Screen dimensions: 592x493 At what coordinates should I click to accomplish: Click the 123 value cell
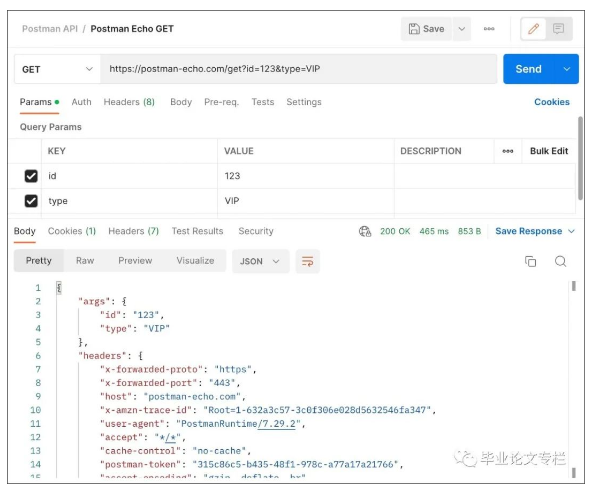306,176
